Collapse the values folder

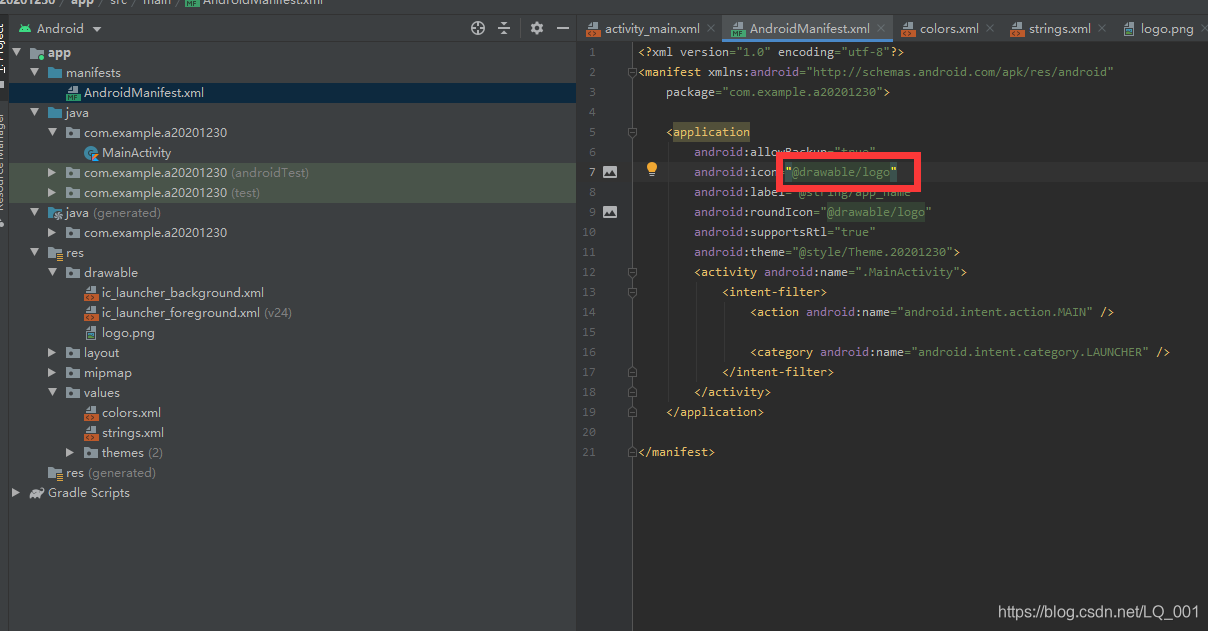52,393
